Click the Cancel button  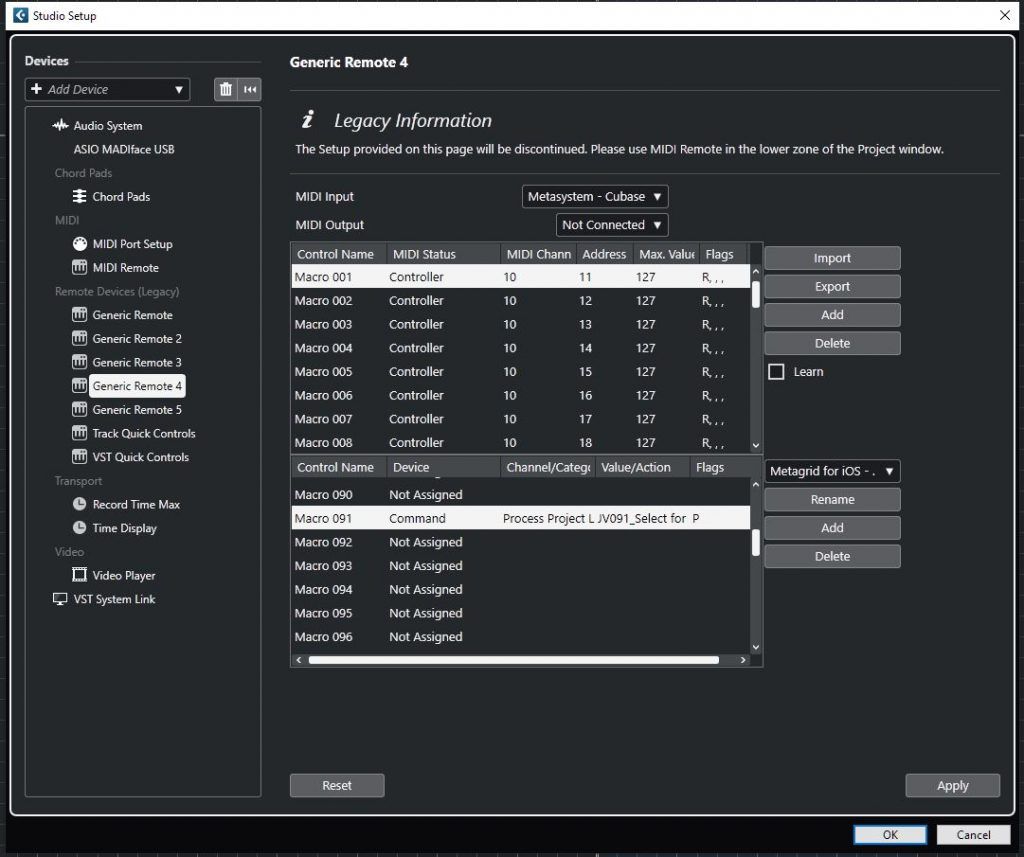(x=973, y=834)
